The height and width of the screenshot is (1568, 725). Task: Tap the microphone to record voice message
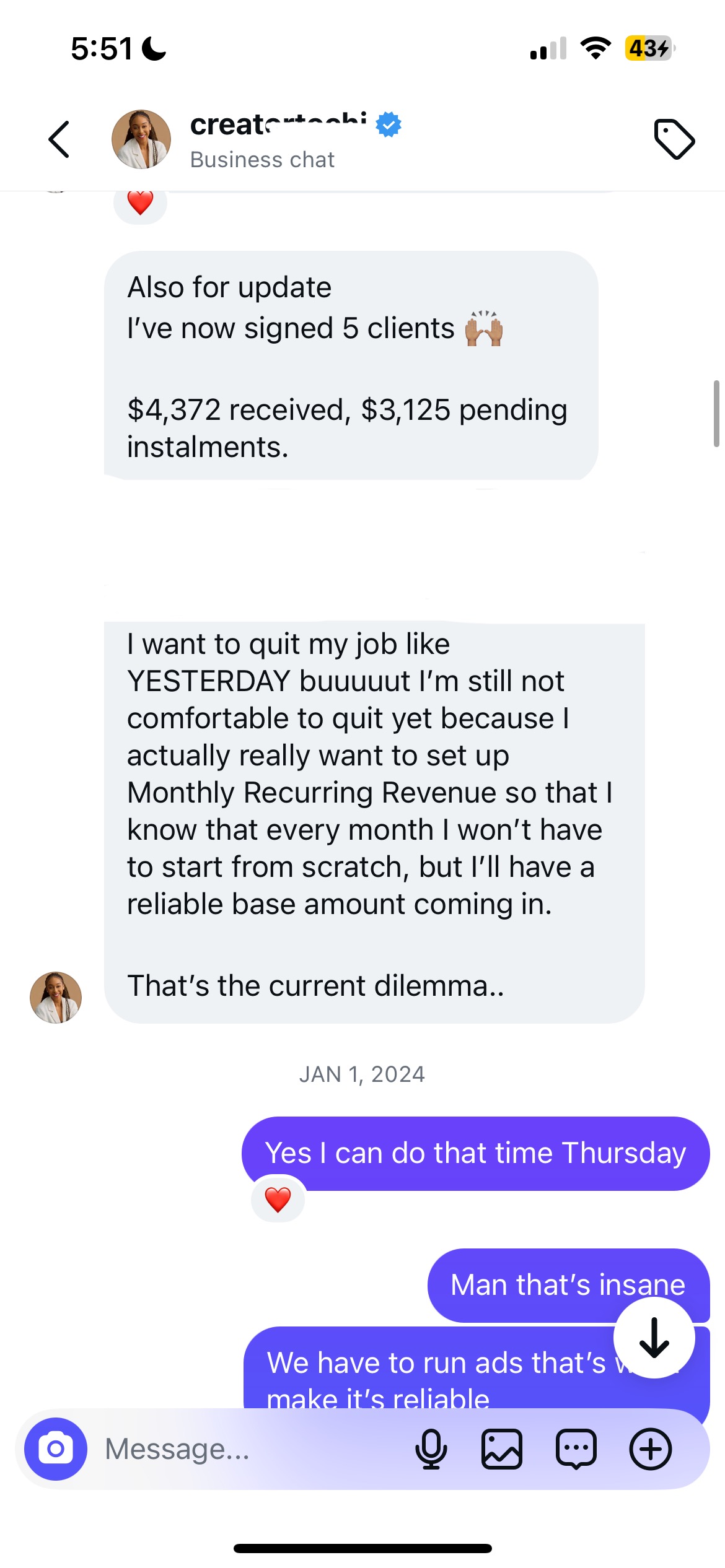431,1449
